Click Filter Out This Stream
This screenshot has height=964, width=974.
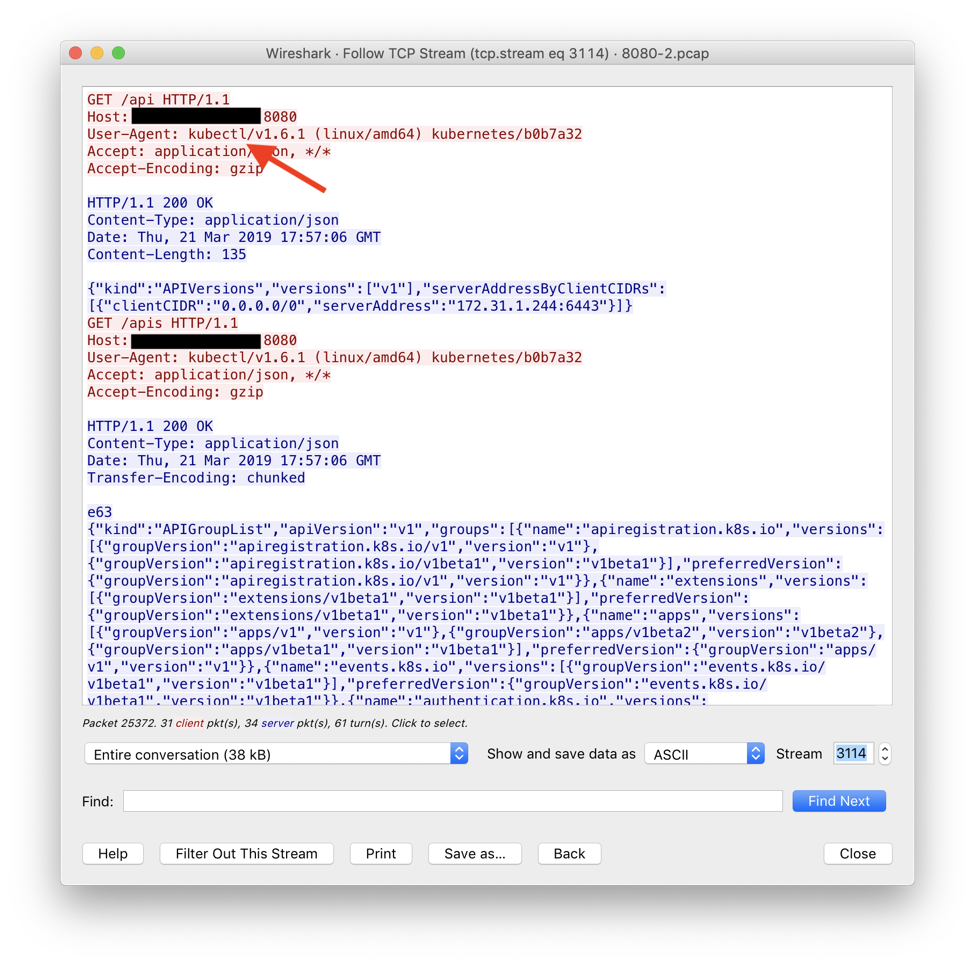(246, 854)
